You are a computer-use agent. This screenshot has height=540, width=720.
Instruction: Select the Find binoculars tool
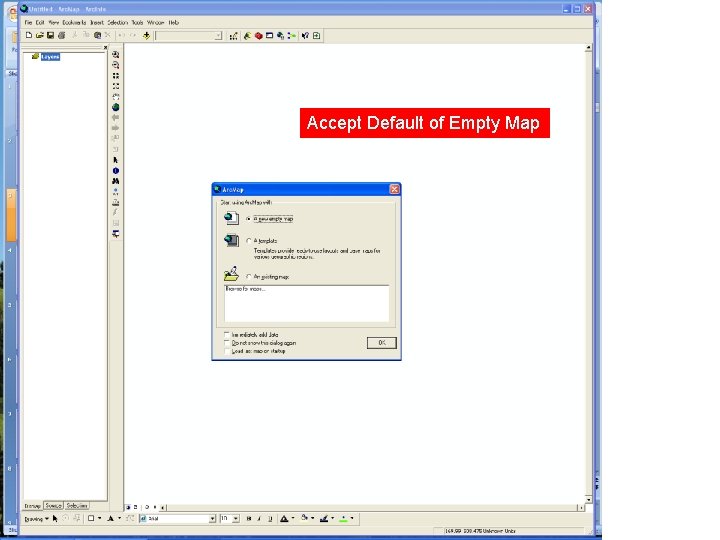pyautogui.click(x=116, y=181)
